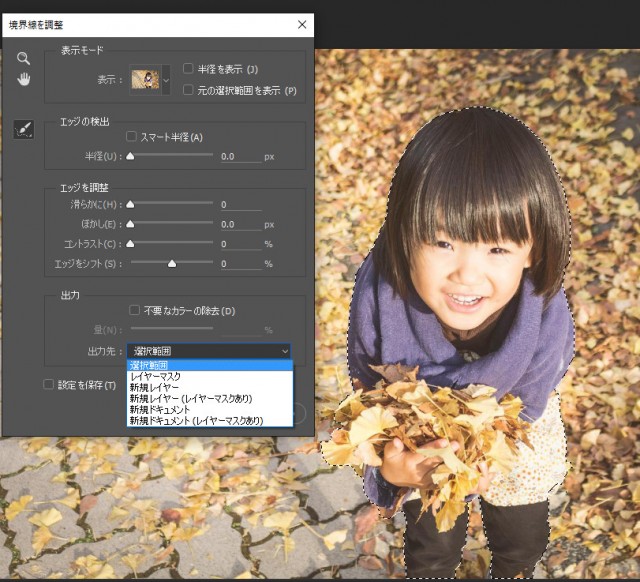Close the 境界線を調整 dialog
This screenshot has height=582, width=640.
tap(302, 24)
